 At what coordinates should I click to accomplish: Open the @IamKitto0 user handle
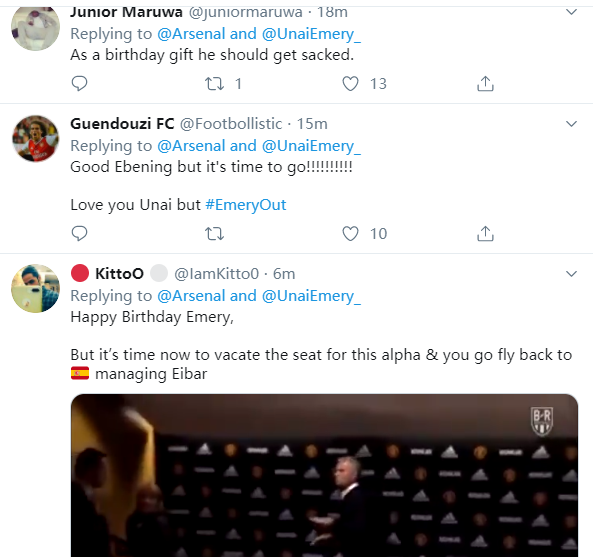(216, 274)
